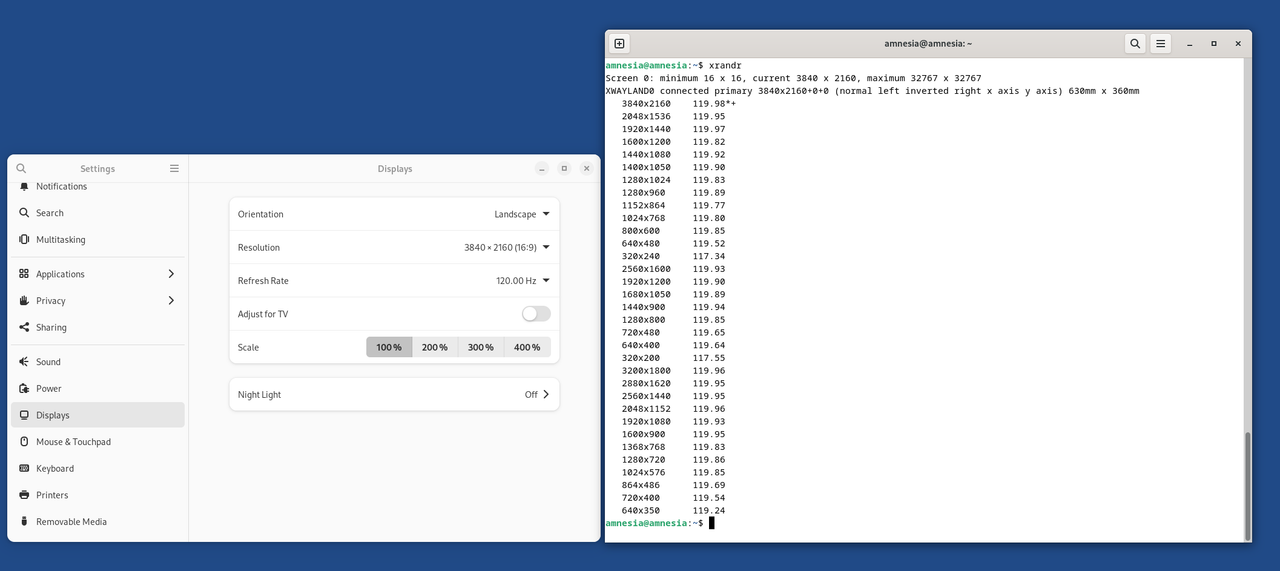Select the 300 % scale option
Viewport: 1280px width, 571px height.
[481, 348]
